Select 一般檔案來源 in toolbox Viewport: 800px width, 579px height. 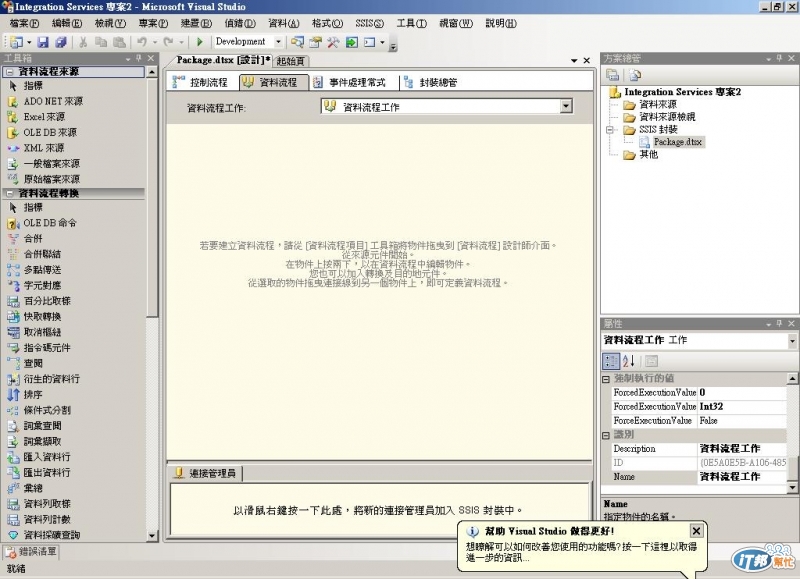[44, 164]
